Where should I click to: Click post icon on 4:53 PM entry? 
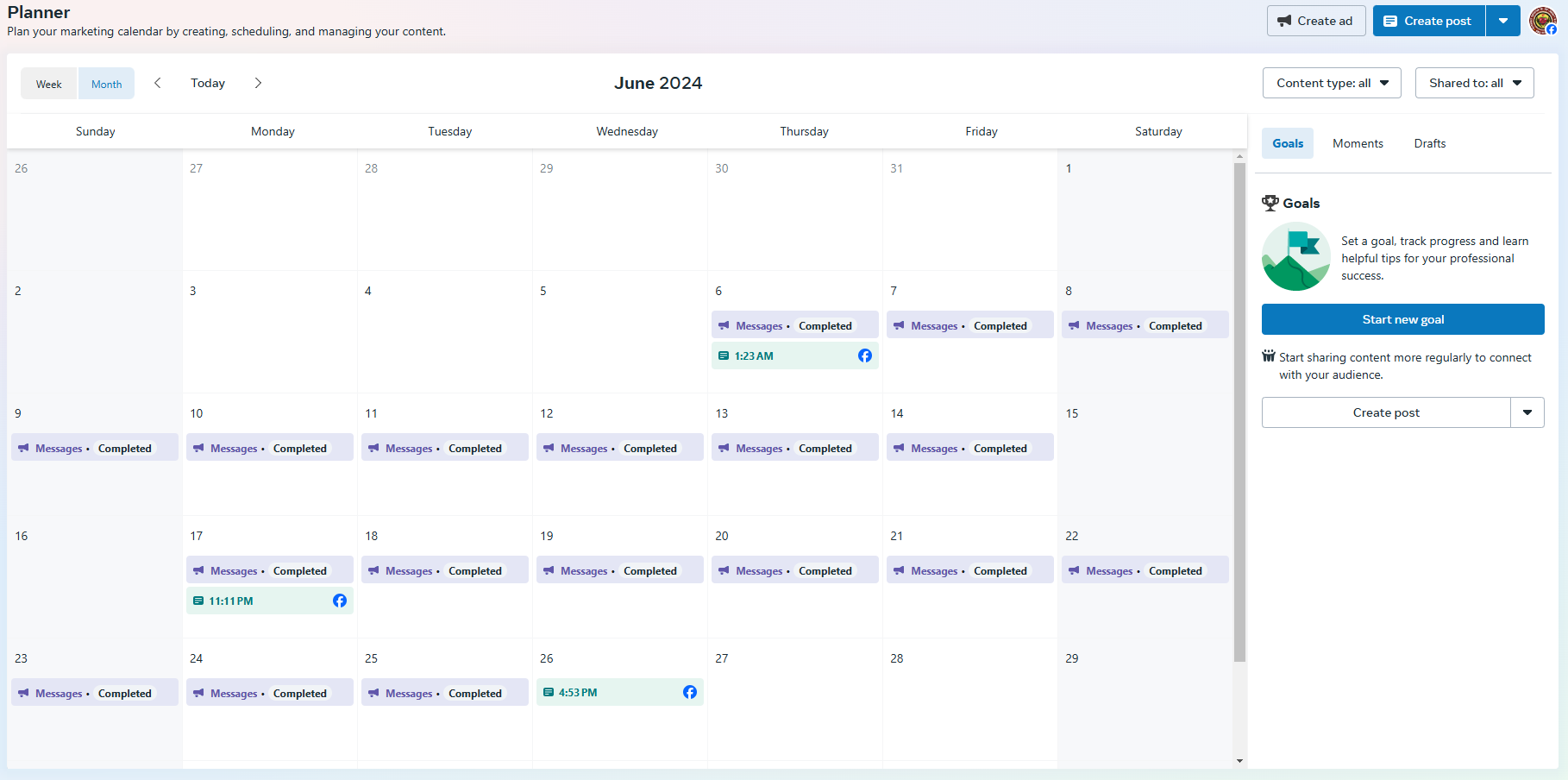[x=549, y=692]
